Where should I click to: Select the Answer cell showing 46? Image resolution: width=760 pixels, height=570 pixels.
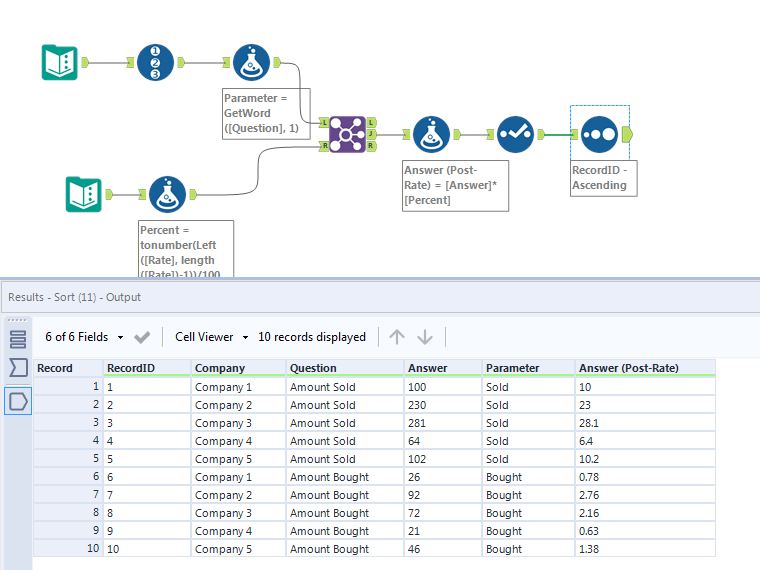pyautogui.click(x=443, y=549)
